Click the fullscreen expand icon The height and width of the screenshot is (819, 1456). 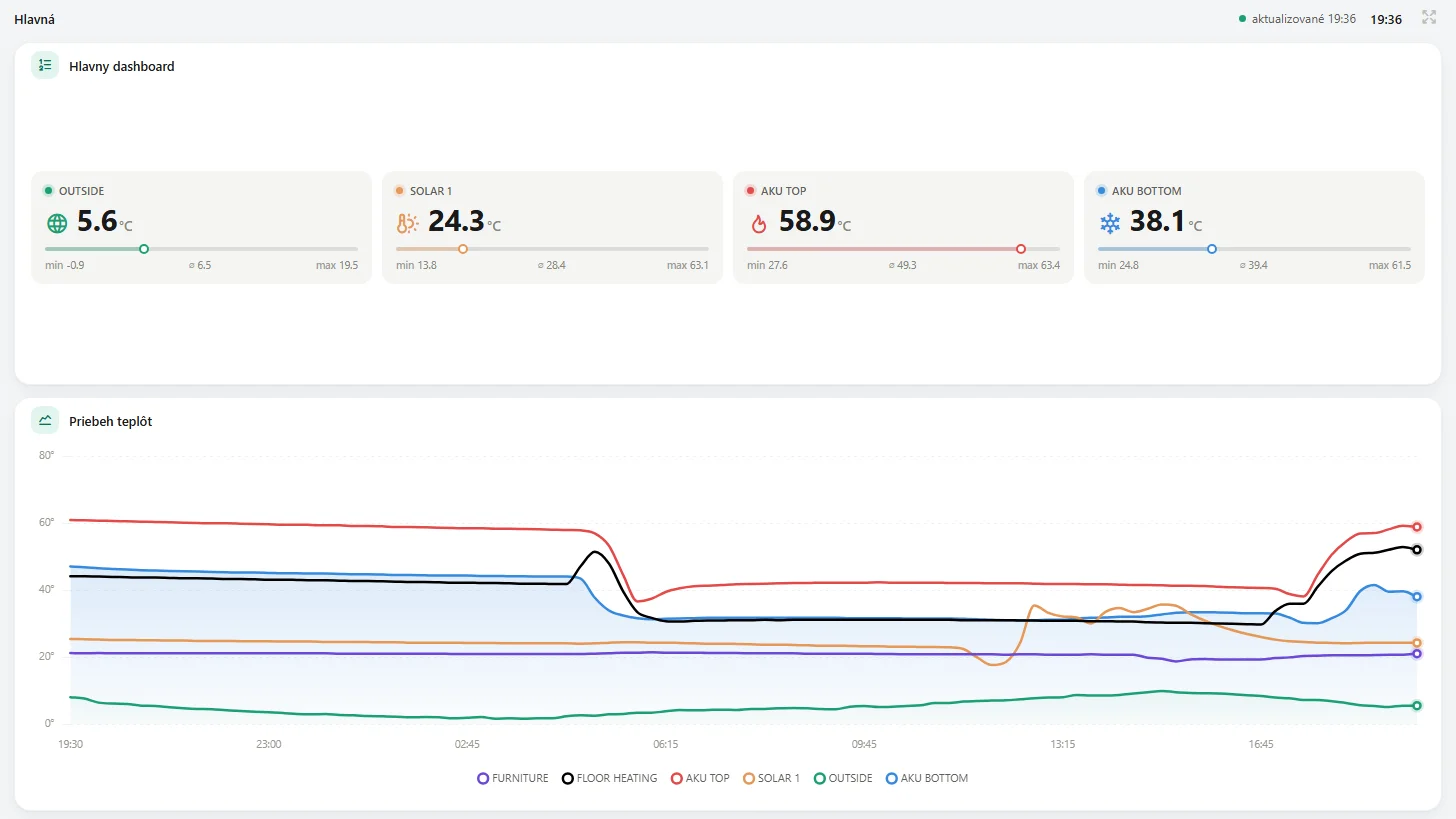(1429, 18)
